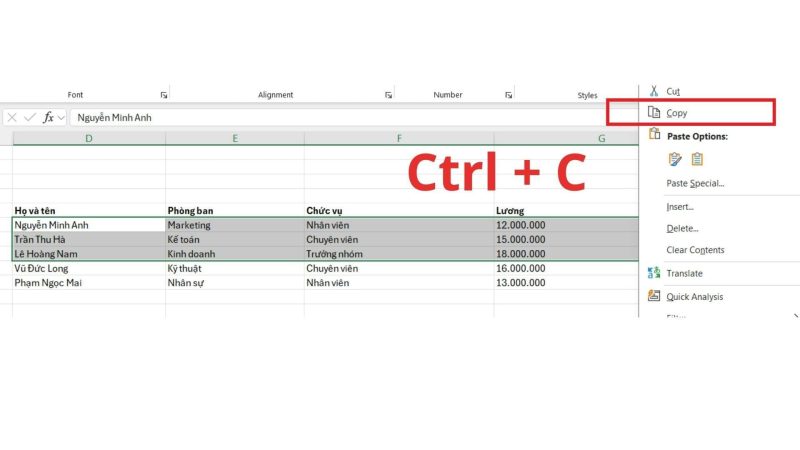Open the Number group dialog launcher

point(508,95)
